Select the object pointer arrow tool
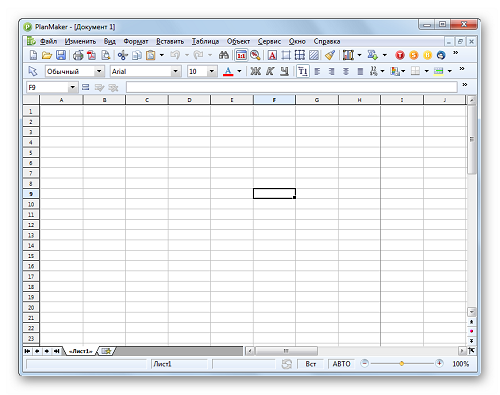 pos(33,71)
